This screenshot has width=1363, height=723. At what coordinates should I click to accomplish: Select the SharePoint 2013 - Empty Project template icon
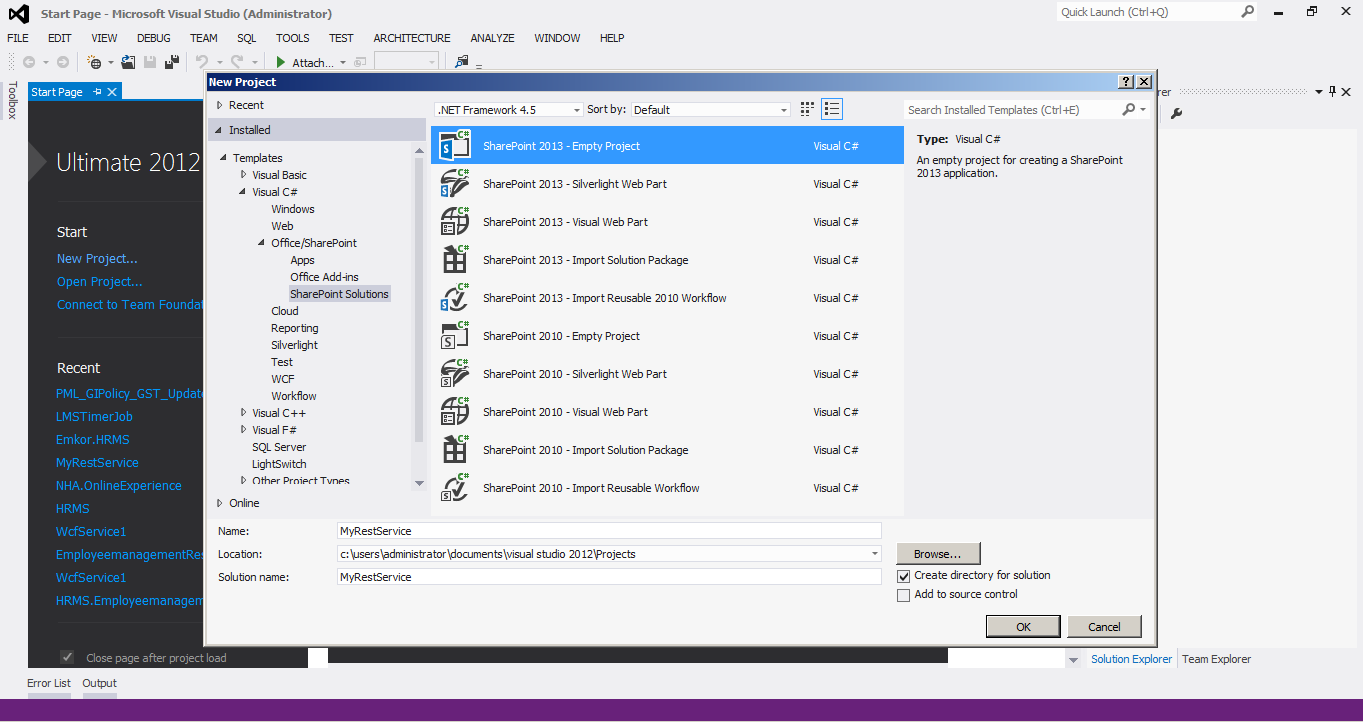[455, 145]
